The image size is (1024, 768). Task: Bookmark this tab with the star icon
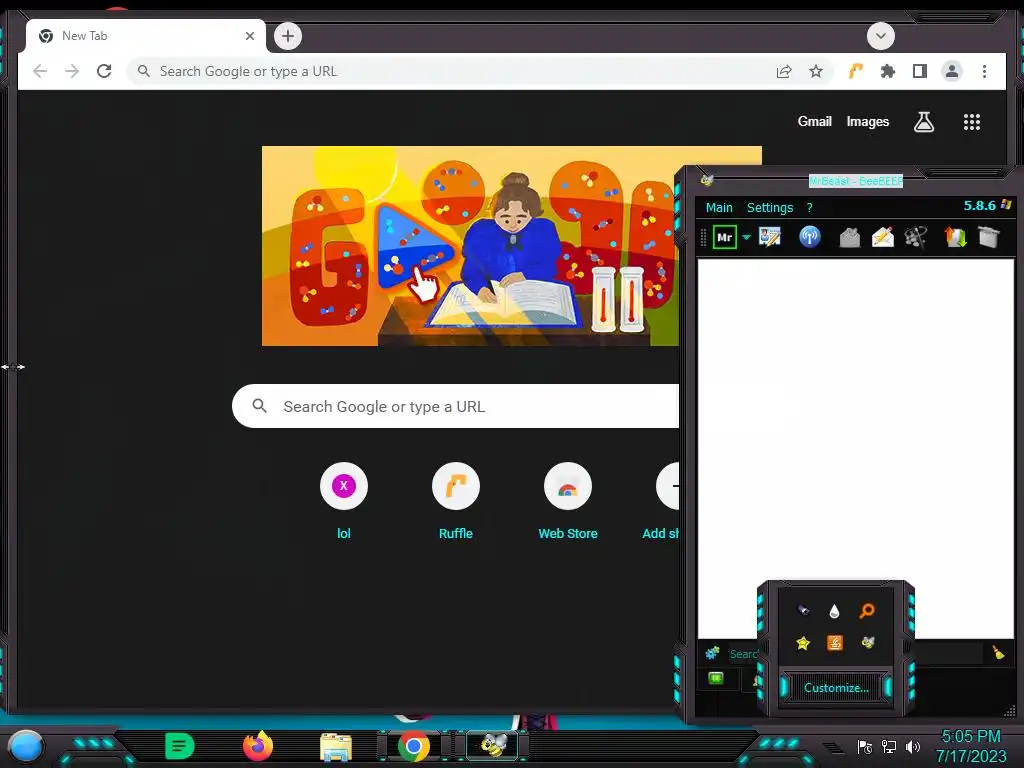(816, 71)
